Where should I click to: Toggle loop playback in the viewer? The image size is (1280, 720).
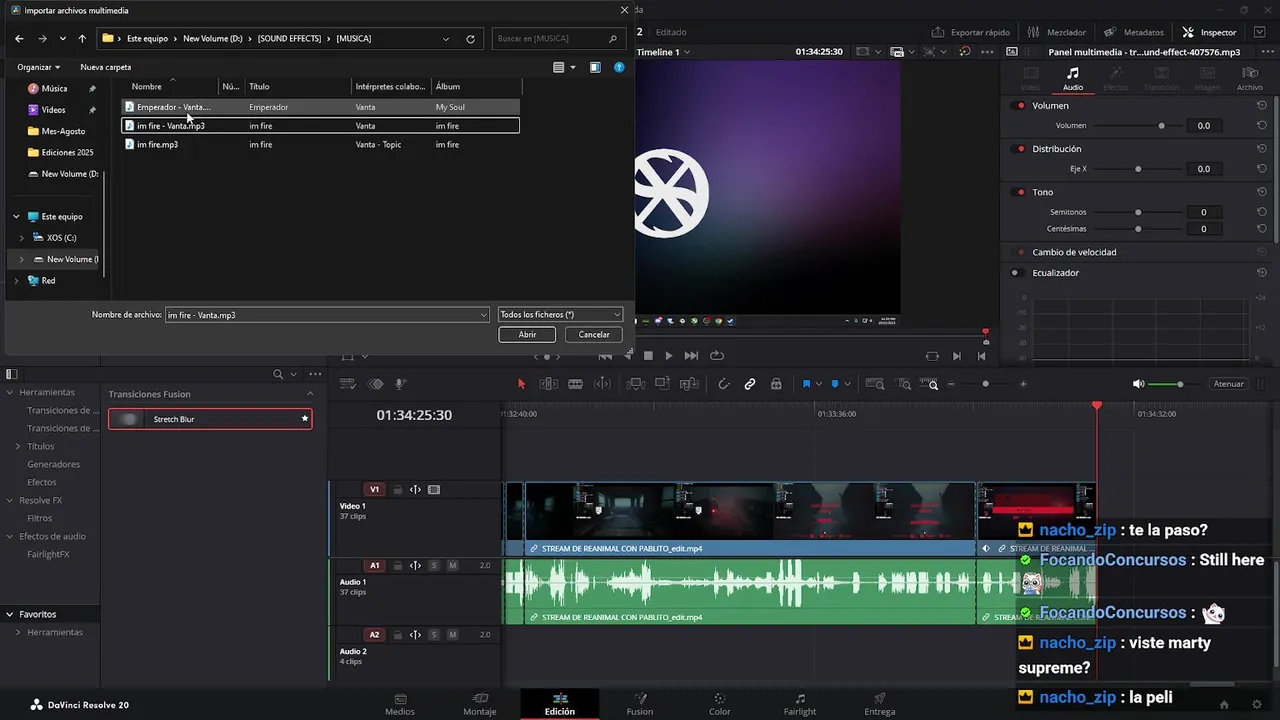[717, 355]
